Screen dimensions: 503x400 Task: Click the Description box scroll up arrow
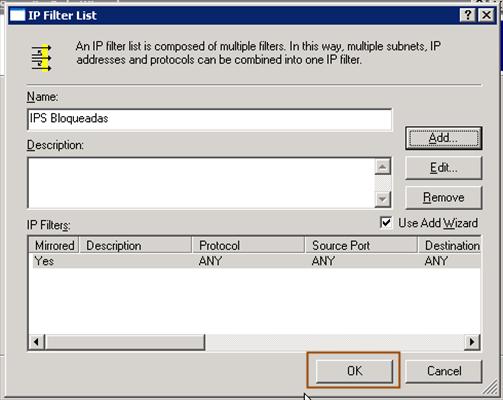pyautogui.click(x=383, y=167)
